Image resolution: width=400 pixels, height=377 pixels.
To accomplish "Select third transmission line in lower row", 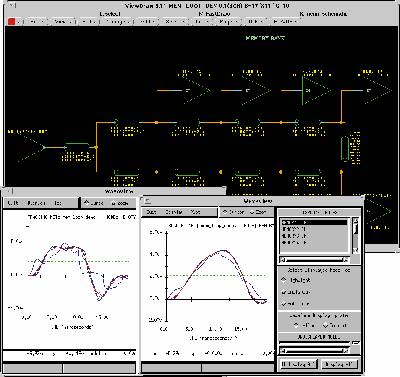I will pos(248,173).
